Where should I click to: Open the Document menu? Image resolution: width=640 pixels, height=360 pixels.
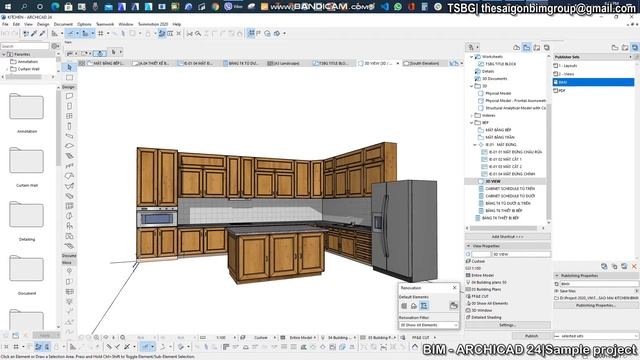63,24
